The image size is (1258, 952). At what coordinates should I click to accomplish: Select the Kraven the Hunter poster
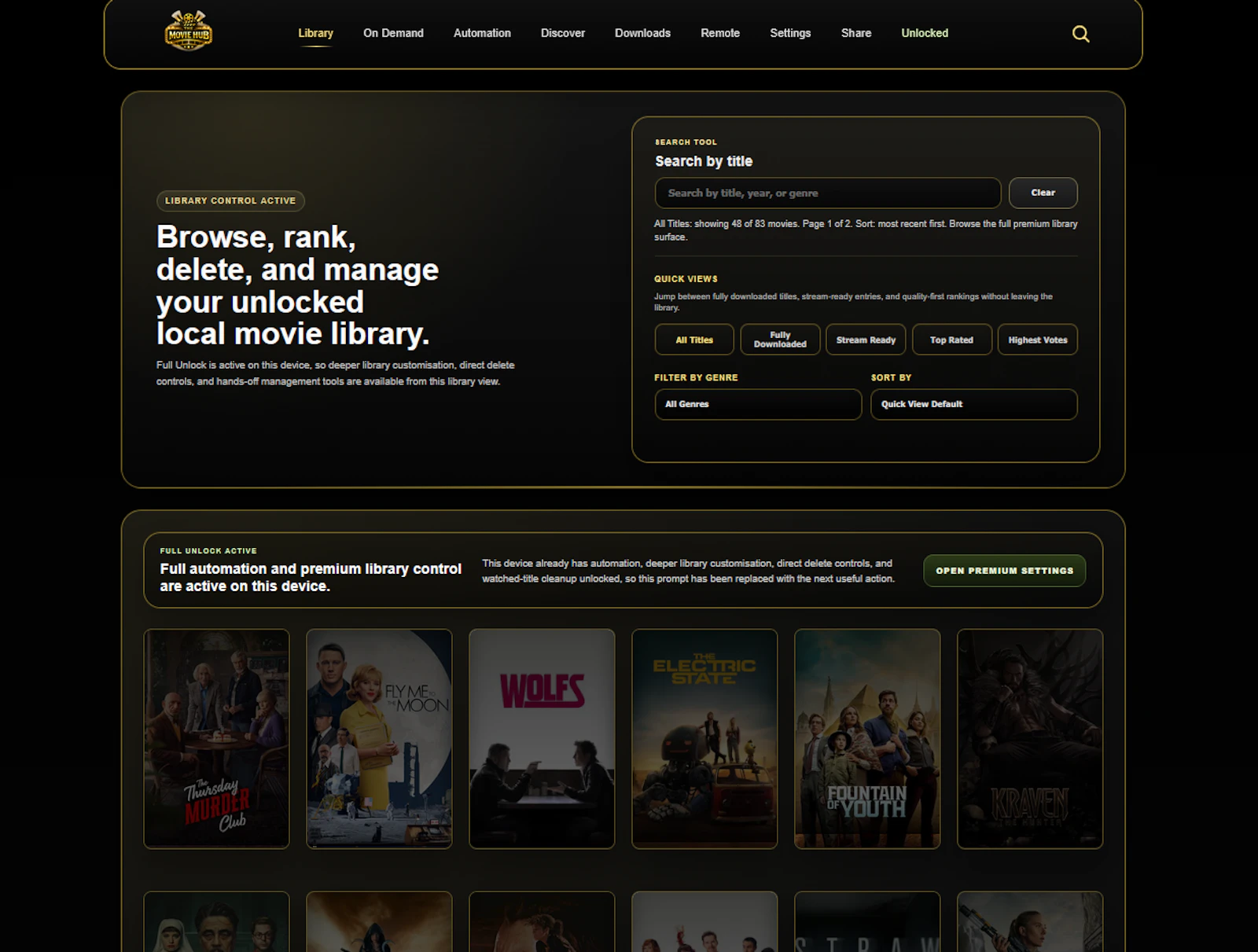1030,739
